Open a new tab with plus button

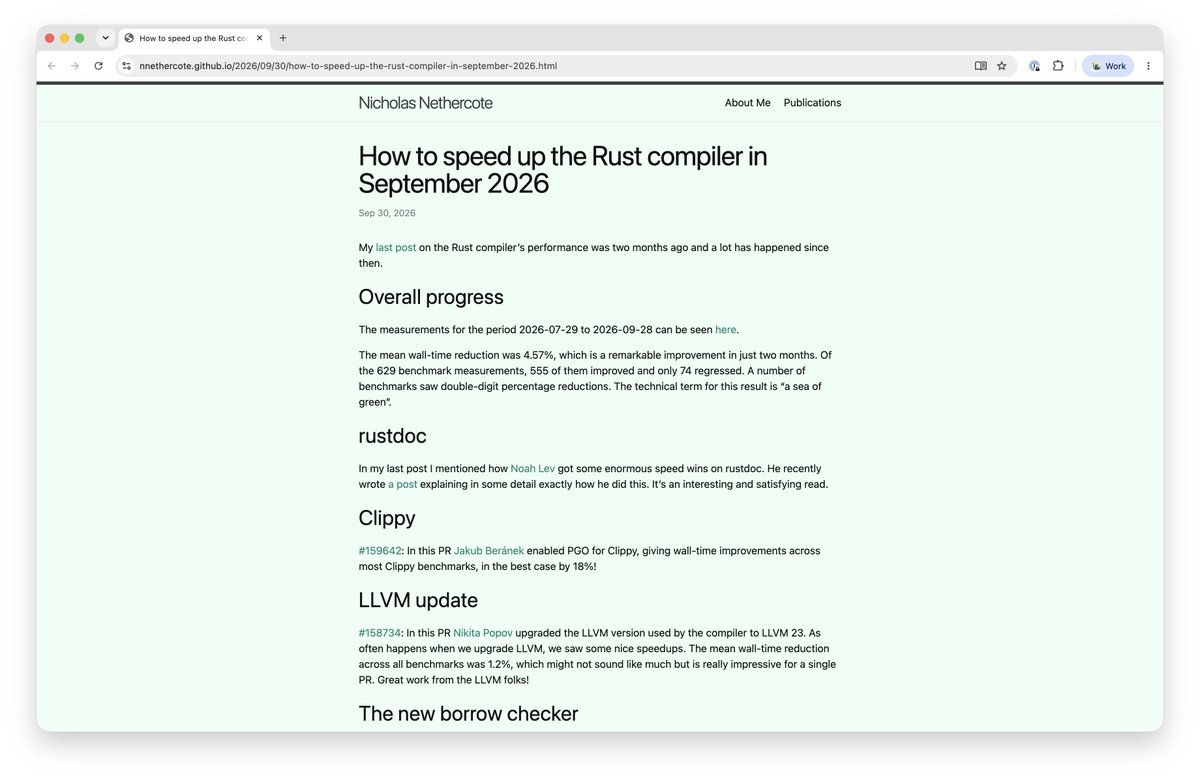pyautogui.click(x=283, y=38)
